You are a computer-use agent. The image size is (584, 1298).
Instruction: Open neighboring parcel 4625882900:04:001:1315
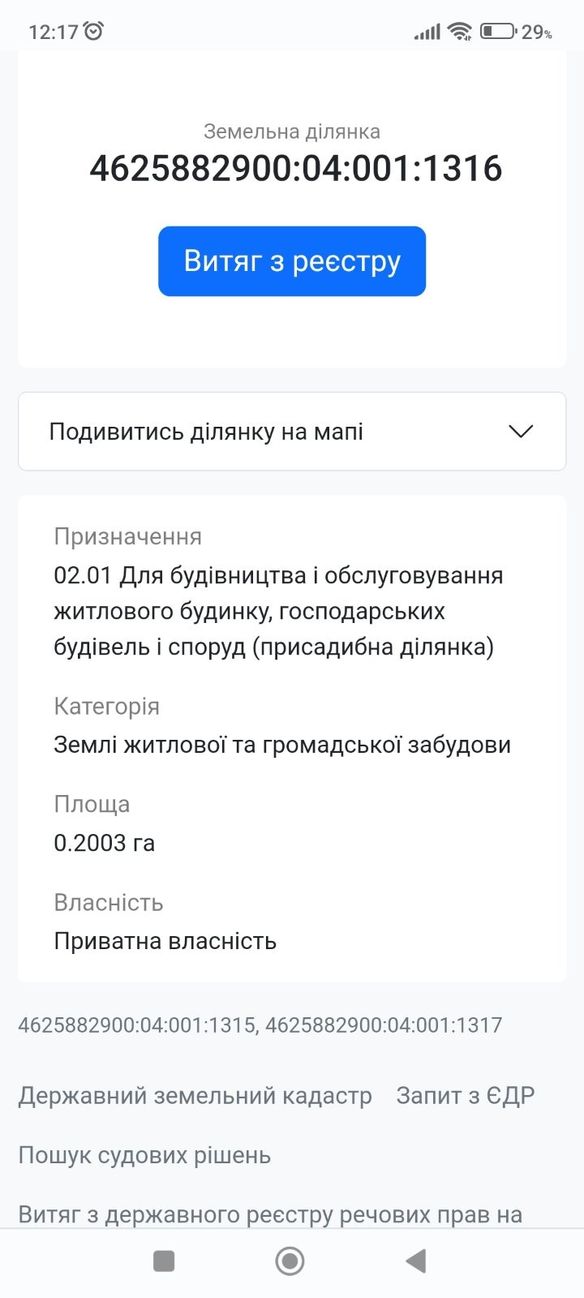click(x=137, y=1024)
